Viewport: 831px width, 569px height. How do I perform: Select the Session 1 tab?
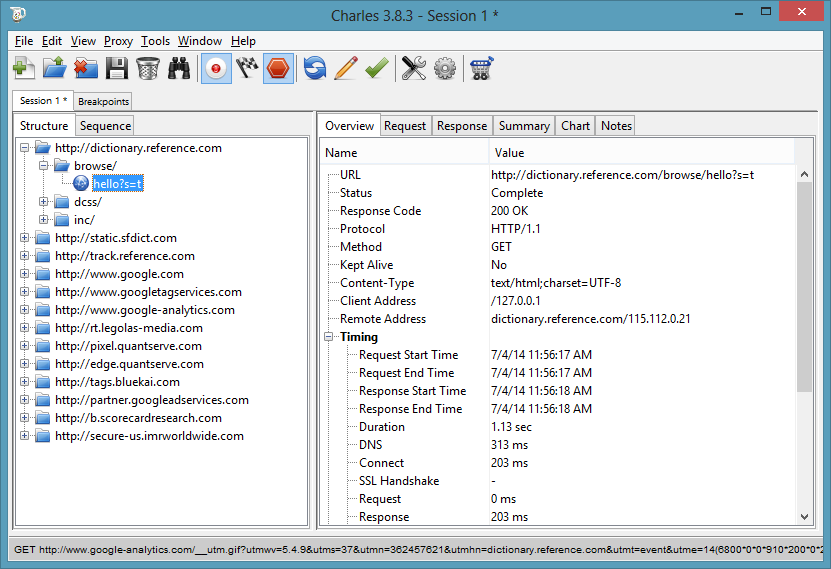point(43,101)
